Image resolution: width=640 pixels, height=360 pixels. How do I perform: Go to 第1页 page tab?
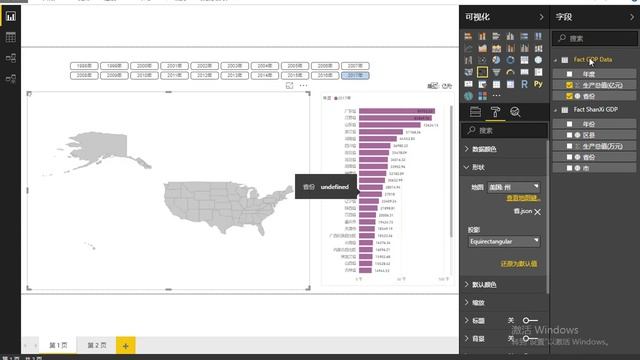tap(58, 345)
